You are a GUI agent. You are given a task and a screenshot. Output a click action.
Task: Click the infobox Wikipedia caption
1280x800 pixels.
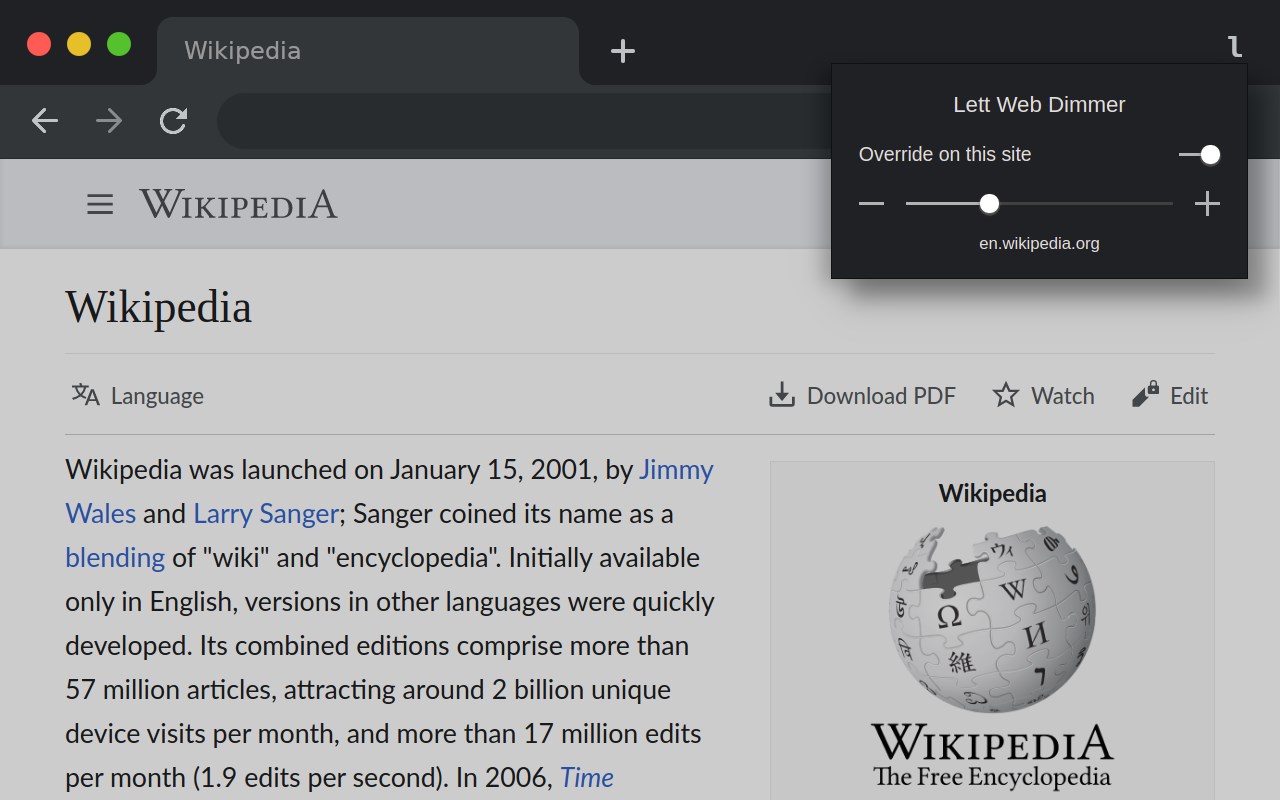[992, 493]
